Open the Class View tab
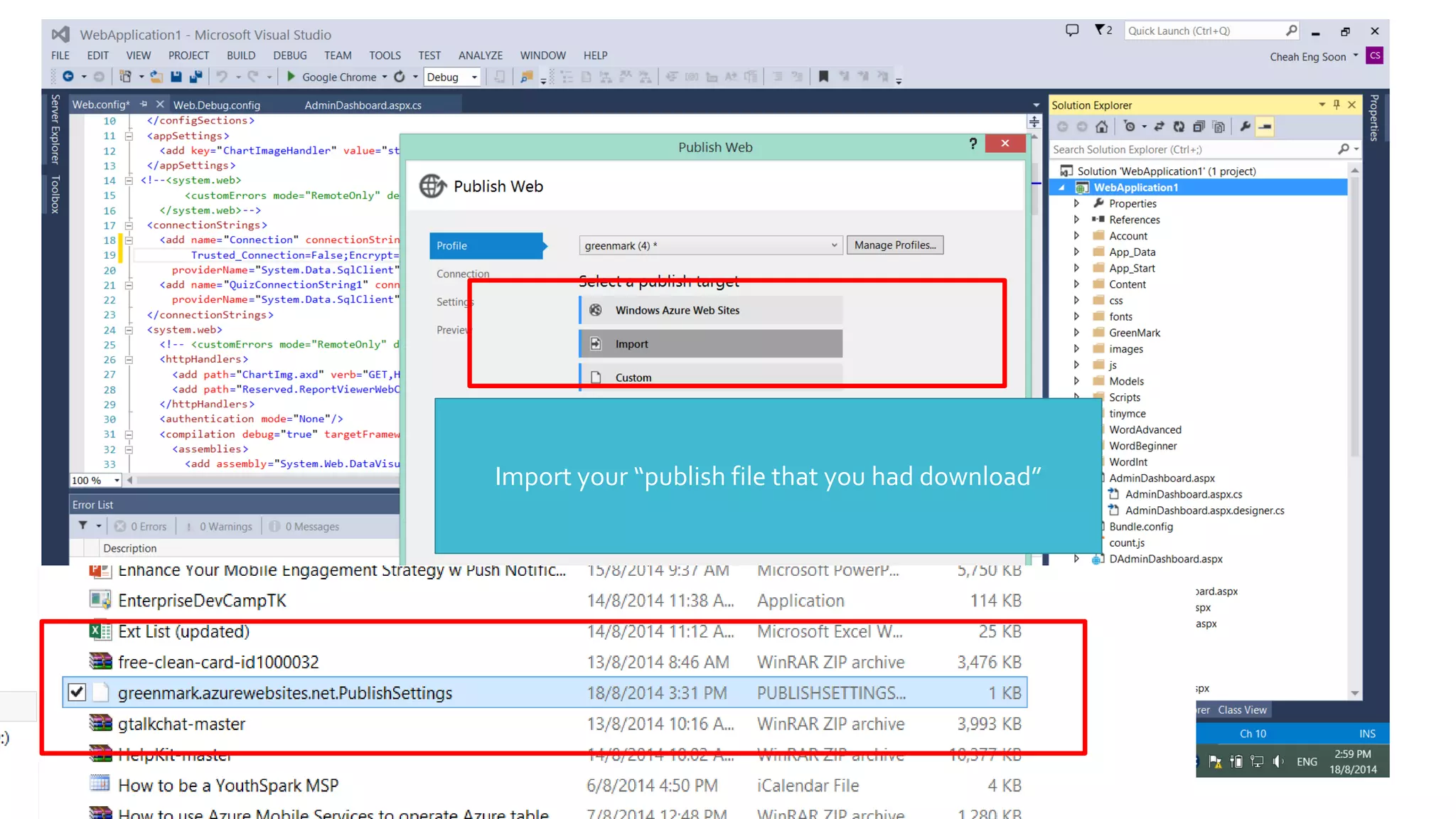This screenshot has height=819, width=1456. pos(1242,710)
